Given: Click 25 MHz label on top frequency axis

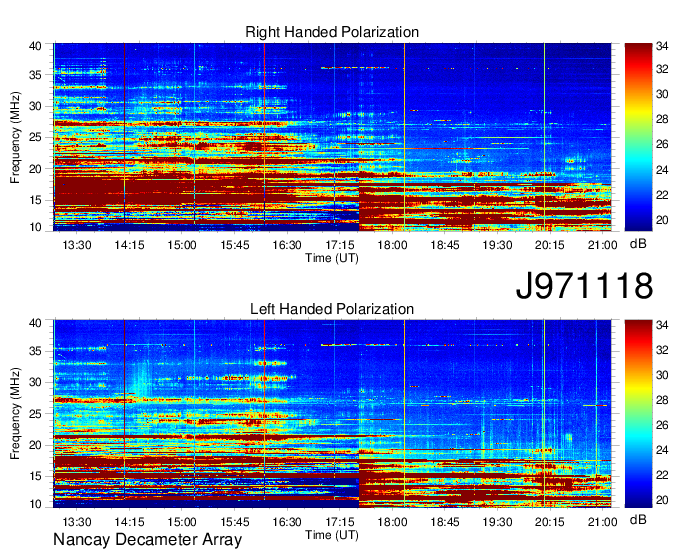Looking at the screenshot, I should click(36, 137).
